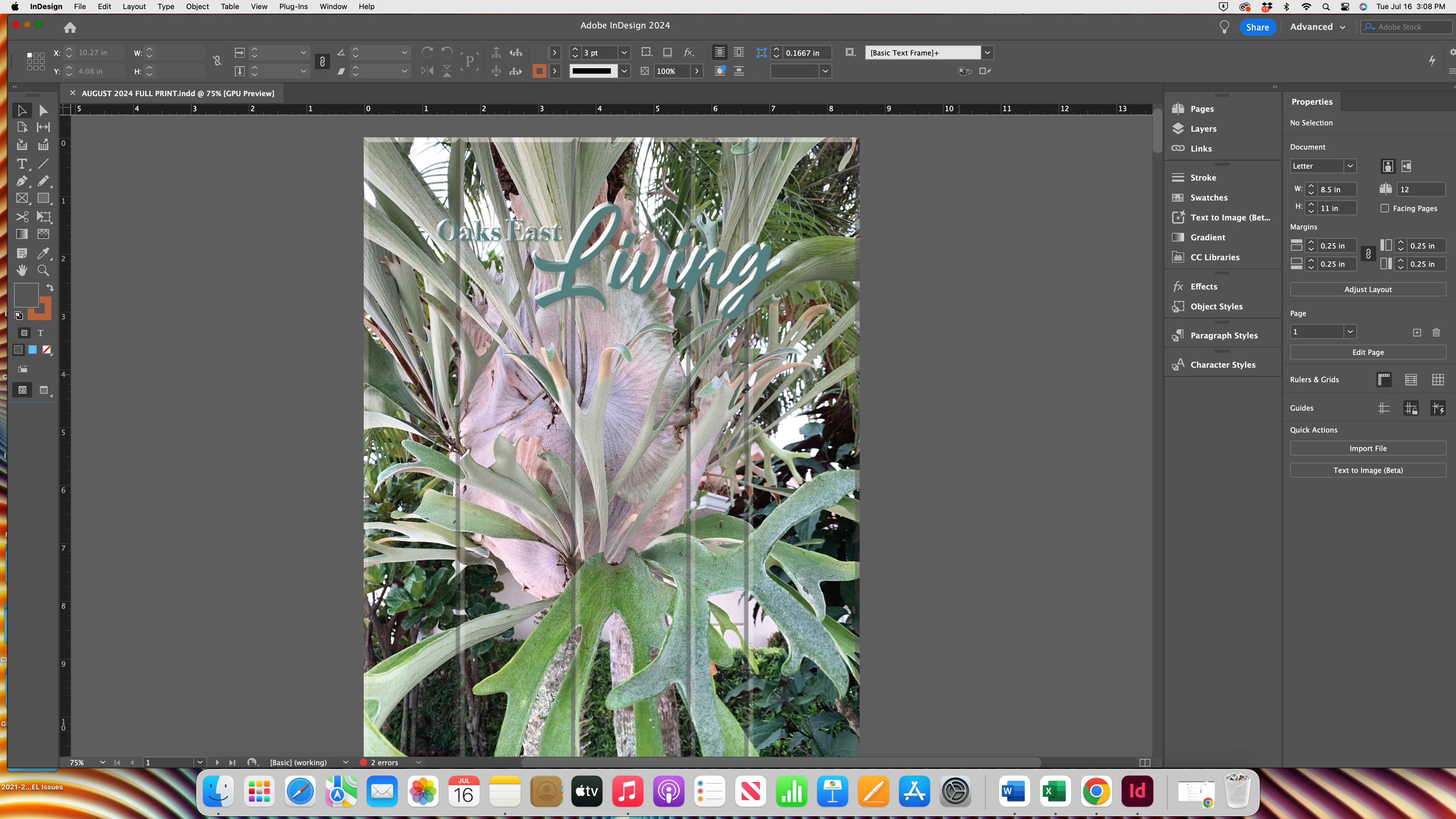Toggle the baseline grid icon
This screenshot has height=819, width=1456.
[x=1411, y=380]
